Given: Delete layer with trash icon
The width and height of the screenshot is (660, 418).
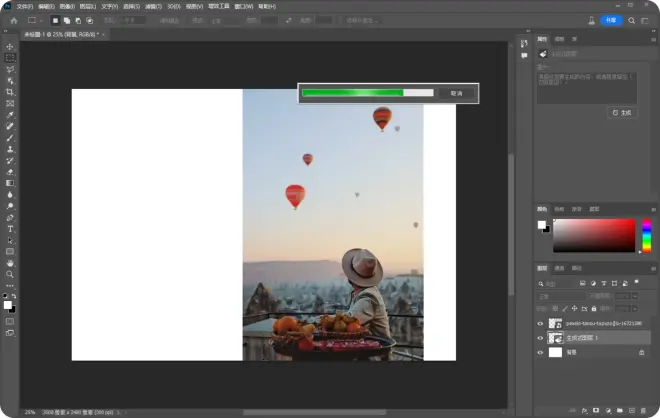Looking at the screenshot, I should [643, 410].
